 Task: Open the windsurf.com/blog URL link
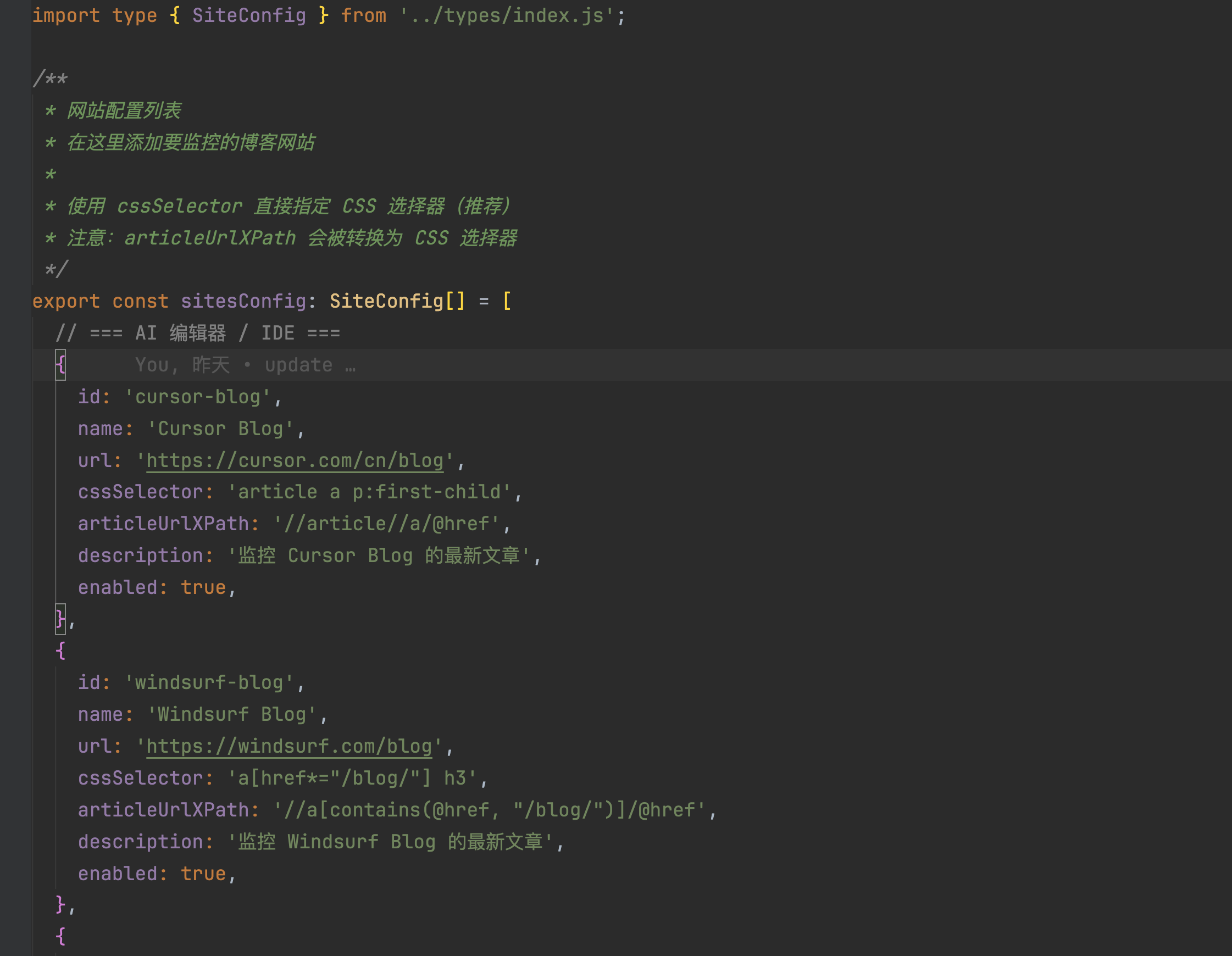coord(289,746)
